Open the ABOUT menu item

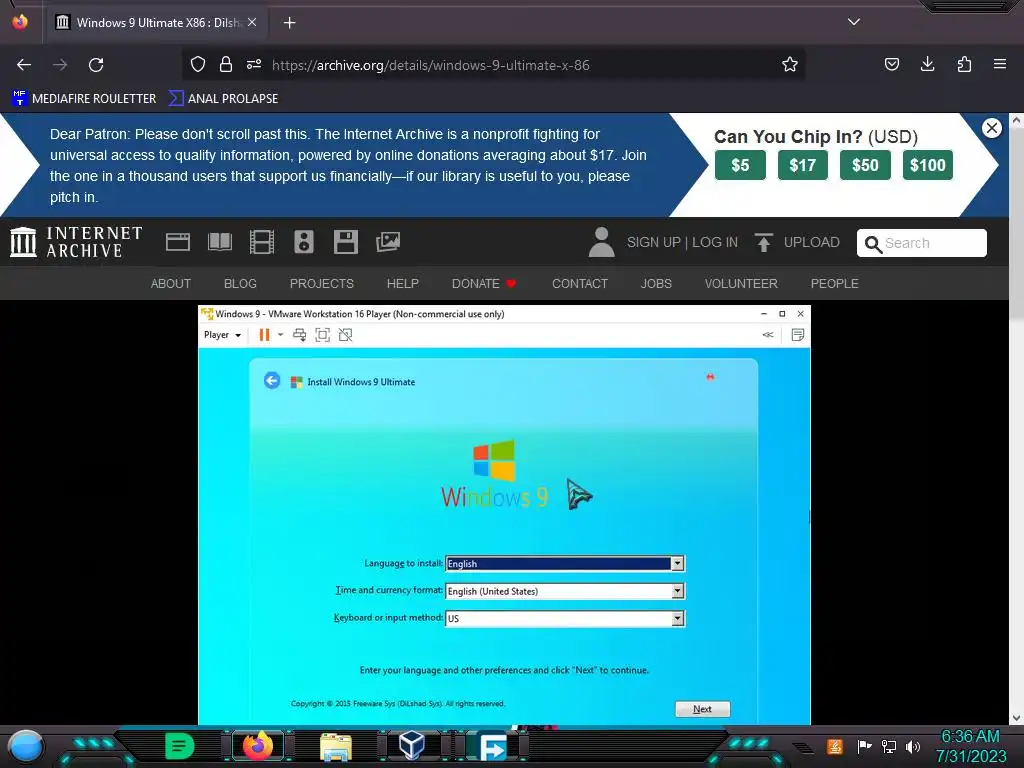170,283
